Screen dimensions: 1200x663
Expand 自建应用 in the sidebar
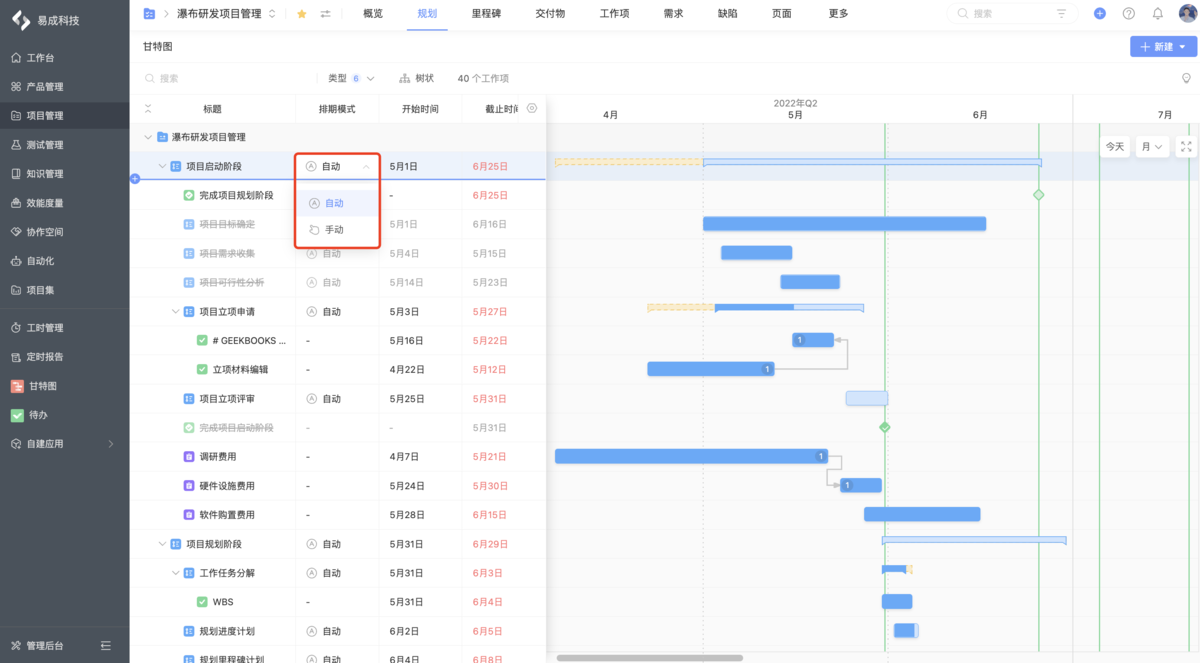pos(50,442)
